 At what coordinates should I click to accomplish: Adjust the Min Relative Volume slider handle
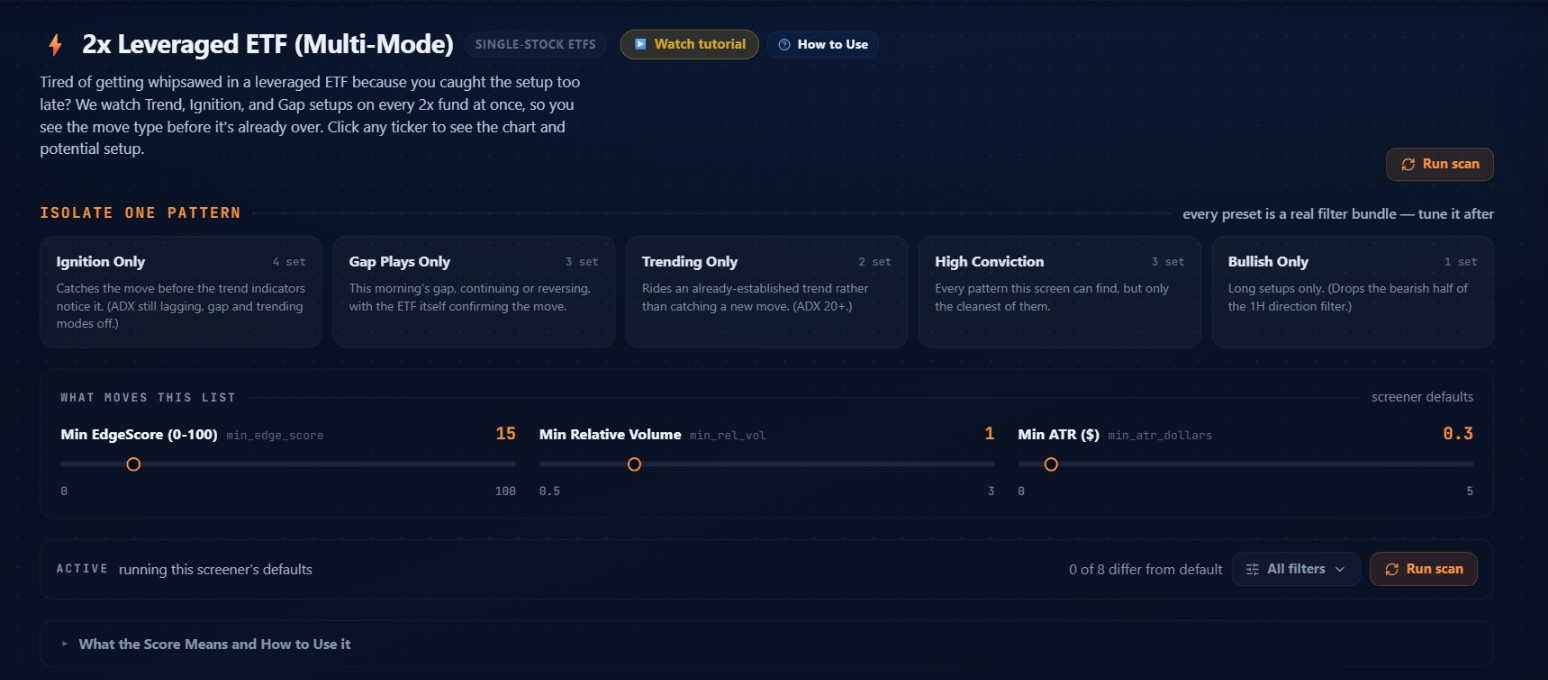point(634,464)
